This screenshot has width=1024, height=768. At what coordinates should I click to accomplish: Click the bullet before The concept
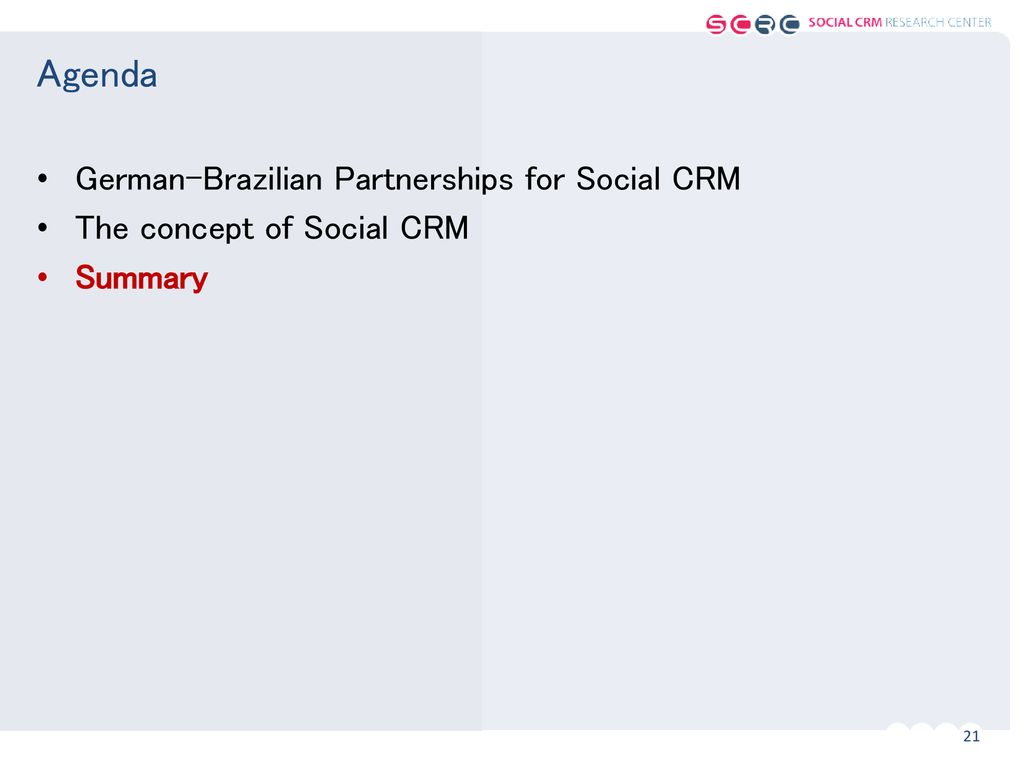click(42, 228)
